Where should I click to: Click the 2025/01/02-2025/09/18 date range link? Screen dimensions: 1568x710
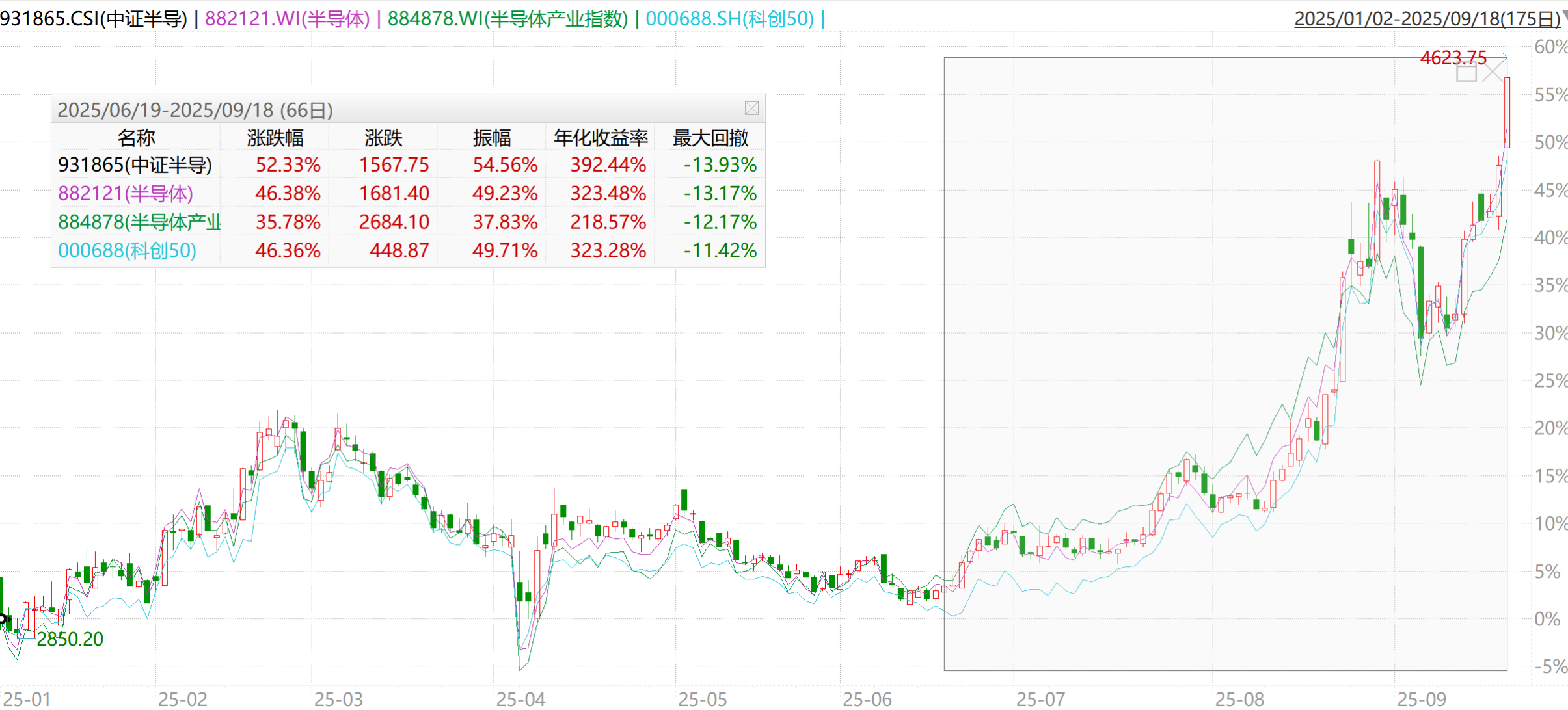click(1426, 19)
